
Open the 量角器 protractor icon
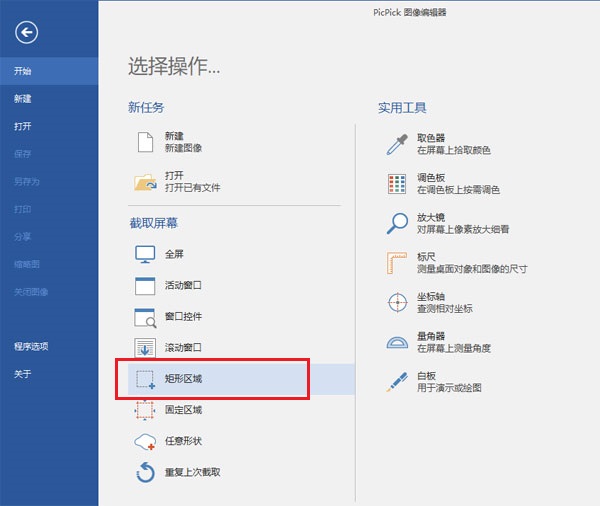pos(399,343)
